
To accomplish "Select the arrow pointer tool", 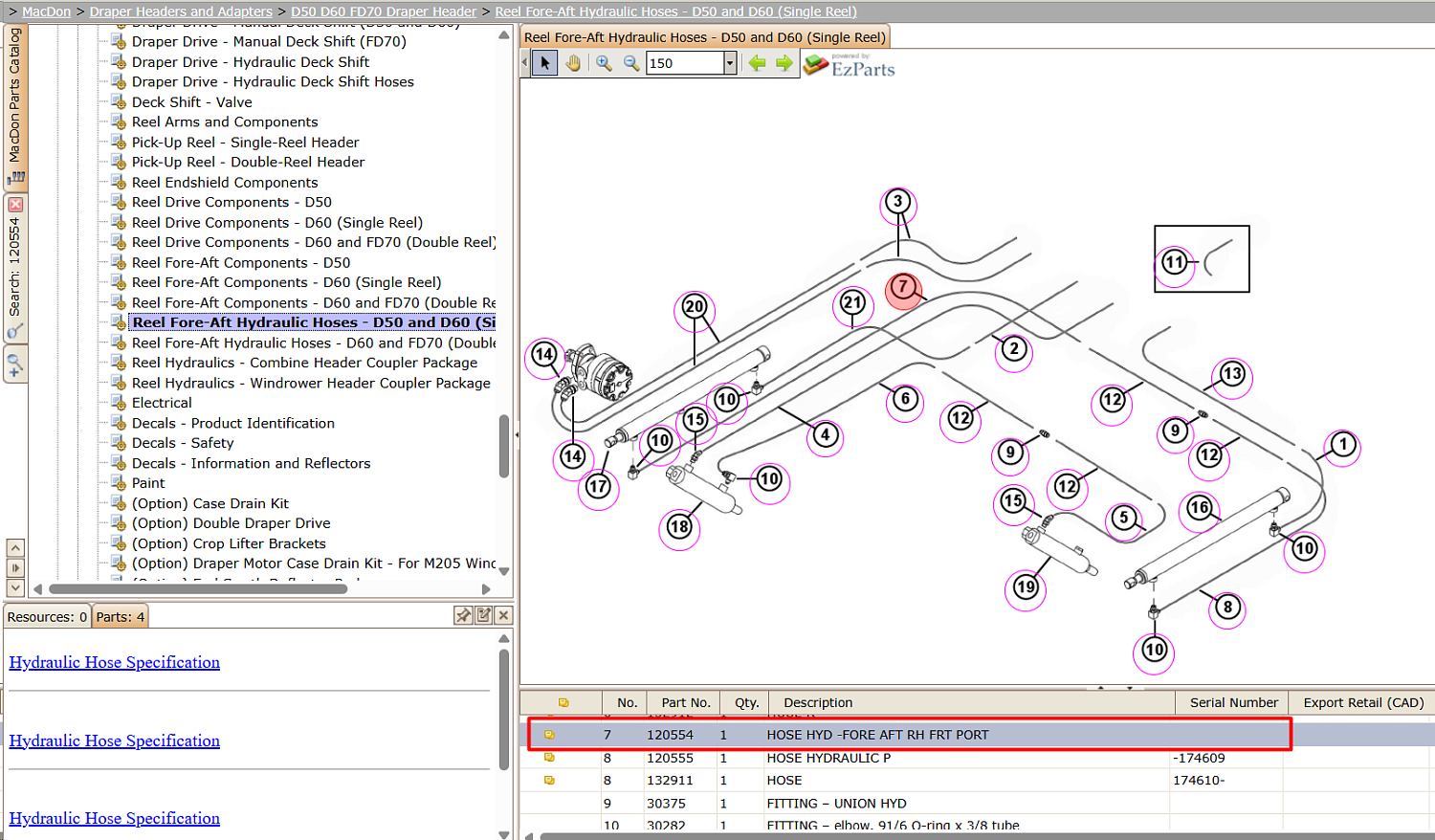I will point(545,63).
